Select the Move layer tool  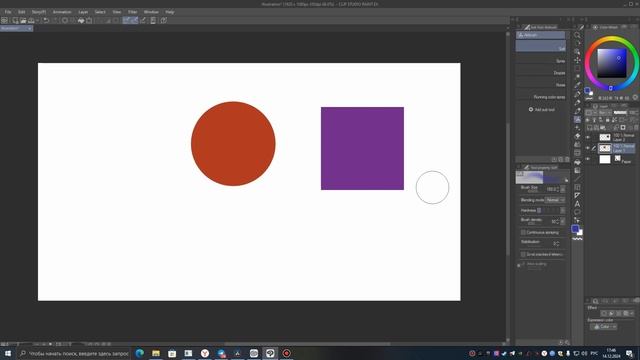click(577, 60)
